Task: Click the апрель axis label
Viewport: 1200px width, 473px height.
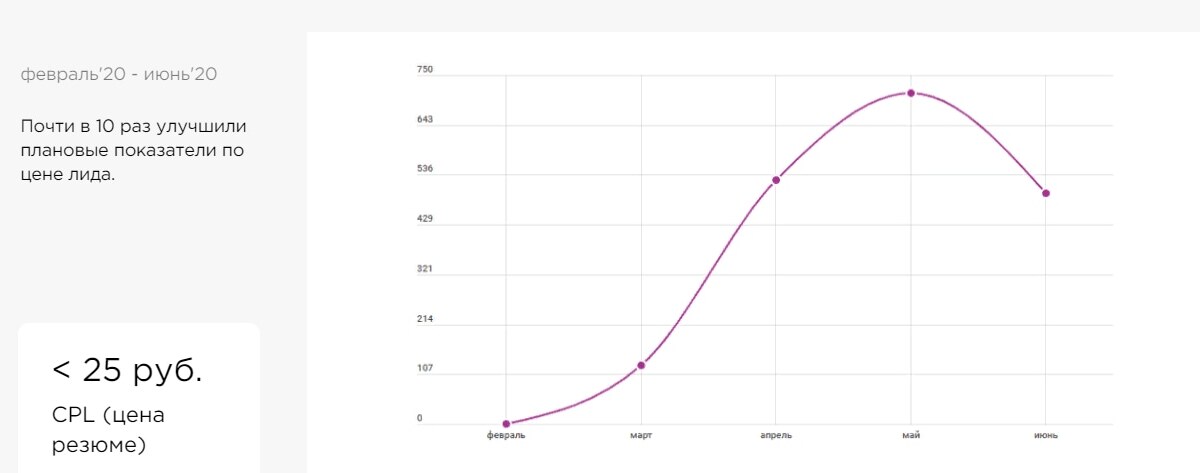Action: 776,436
